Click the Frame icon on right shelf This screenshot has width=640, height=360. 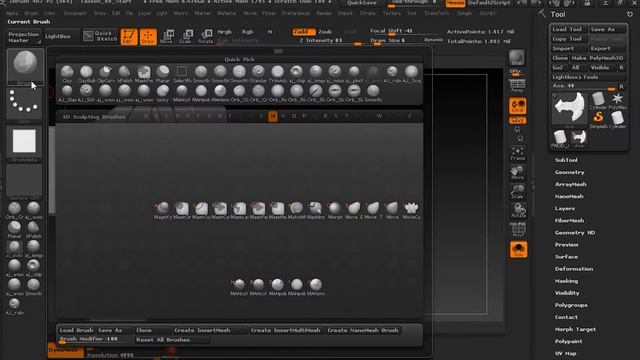[518, 153]
